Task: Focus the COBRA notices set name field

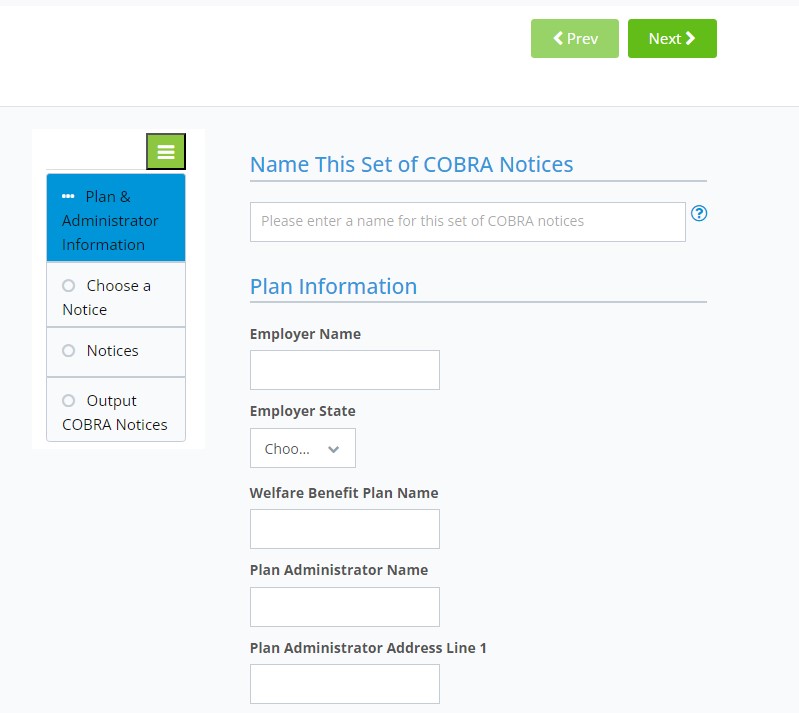Action: (467, 222)
